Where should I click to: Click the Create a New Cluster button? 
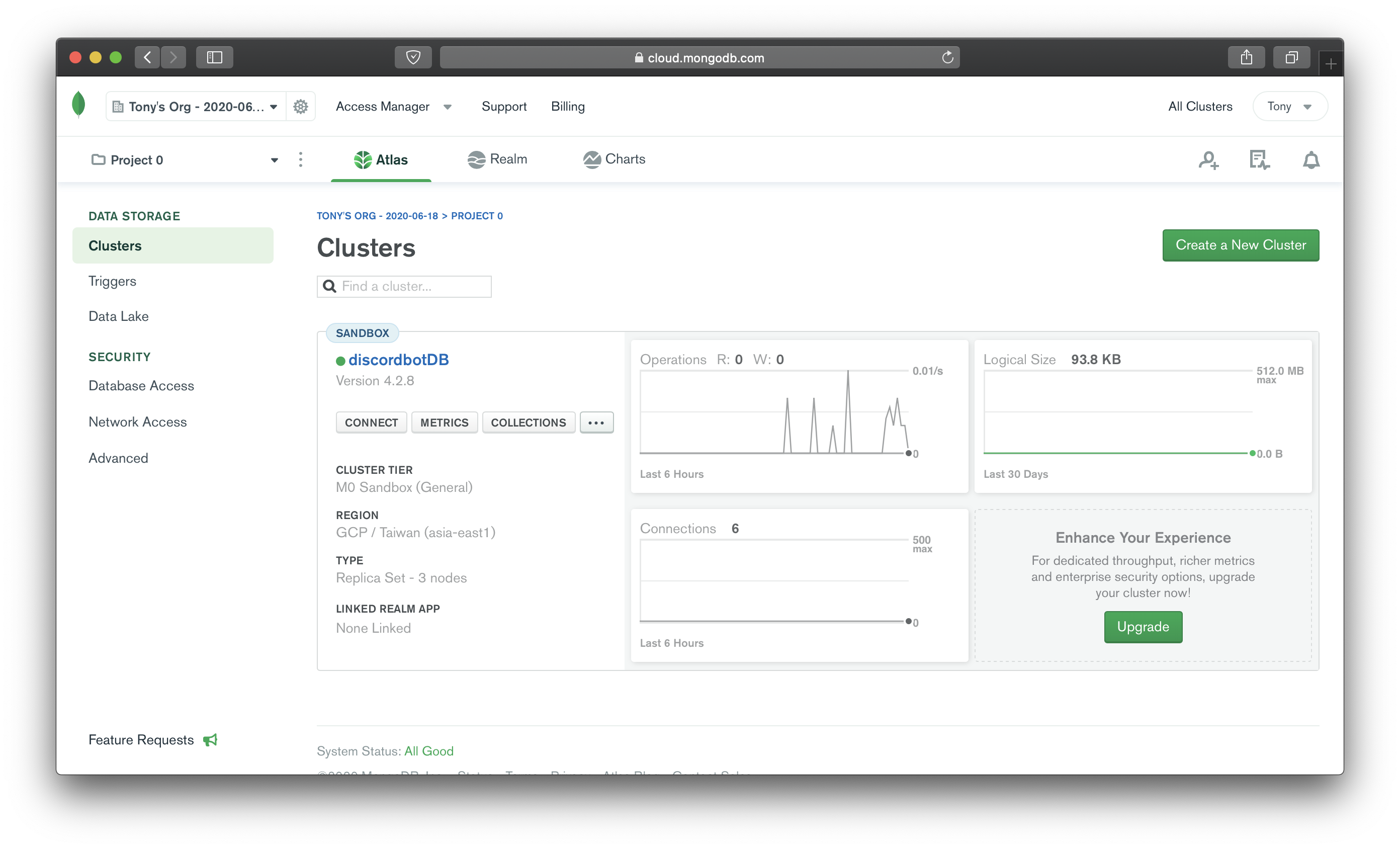[x=1241, y=245]
